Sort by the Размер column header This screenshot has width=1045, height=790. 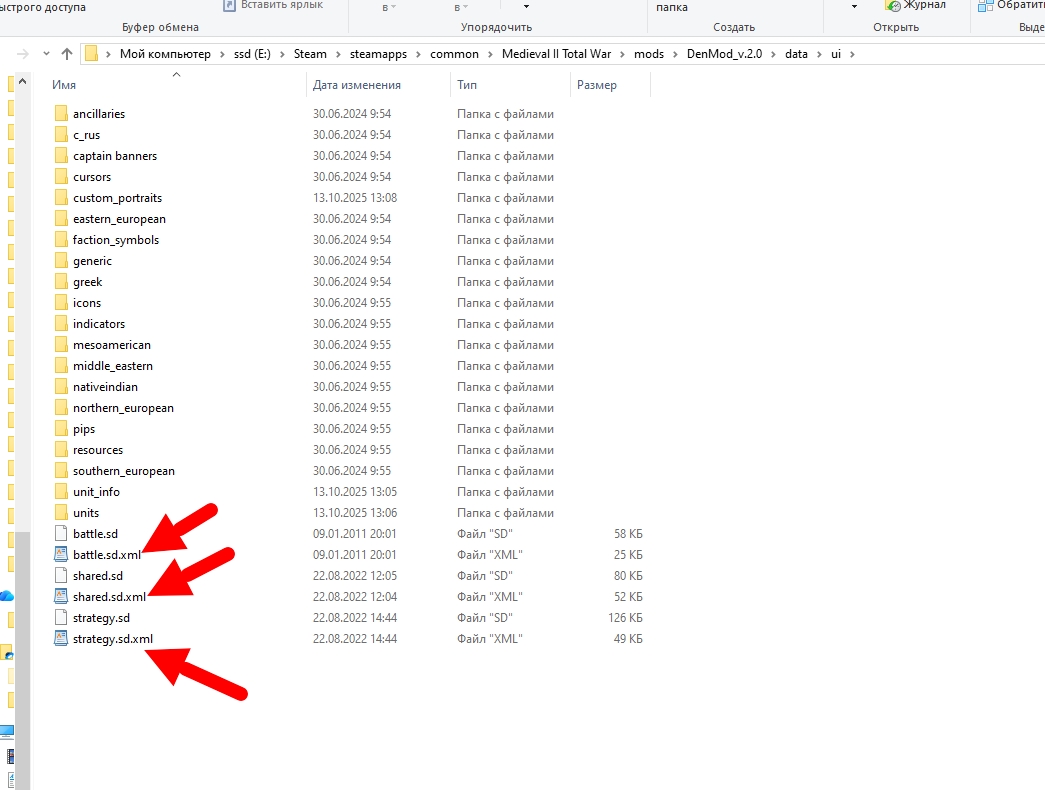tap(596, 85)
